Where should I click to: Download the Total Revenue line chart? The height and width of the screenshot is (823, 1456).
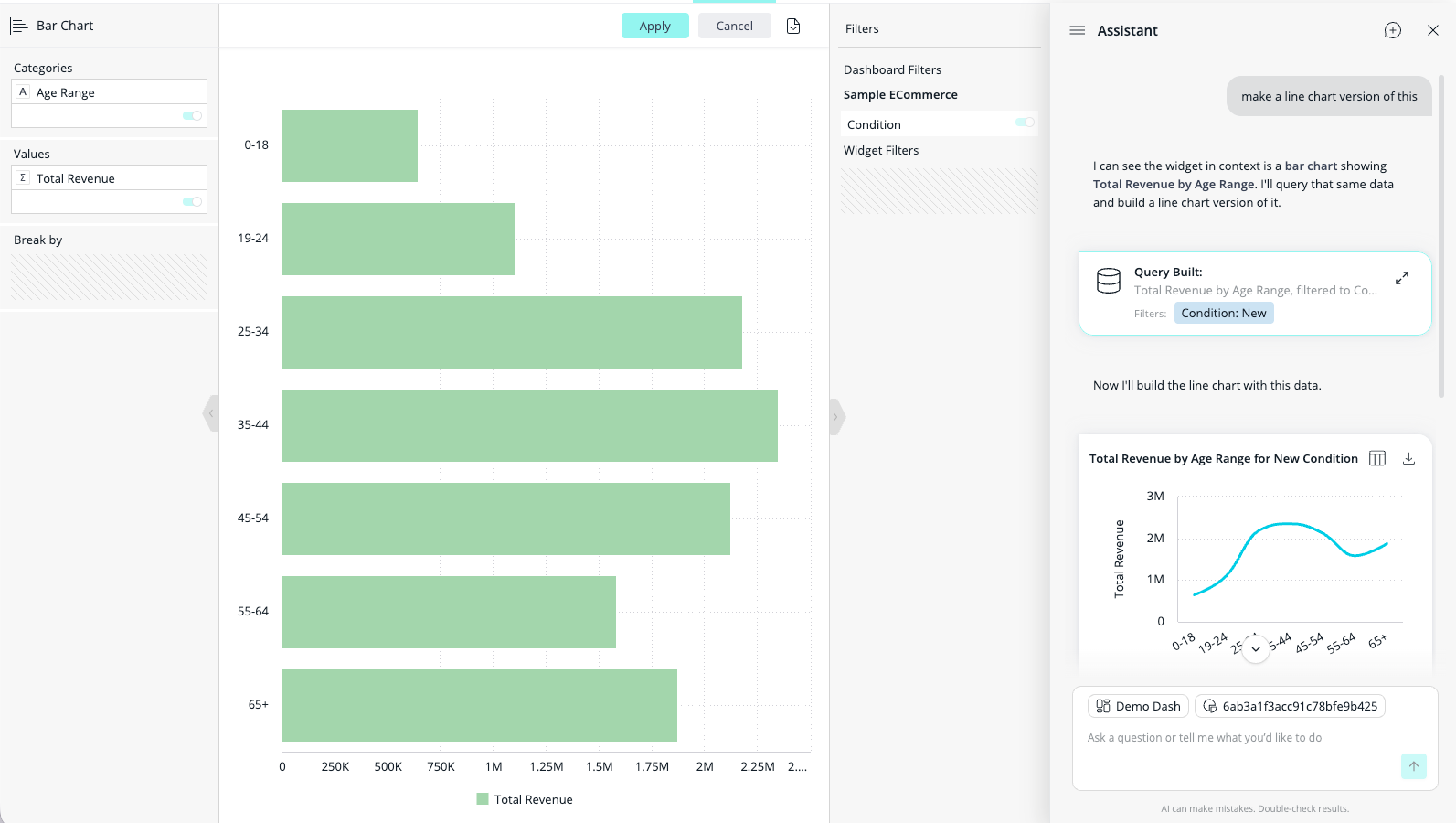(x=1408, y=458)
